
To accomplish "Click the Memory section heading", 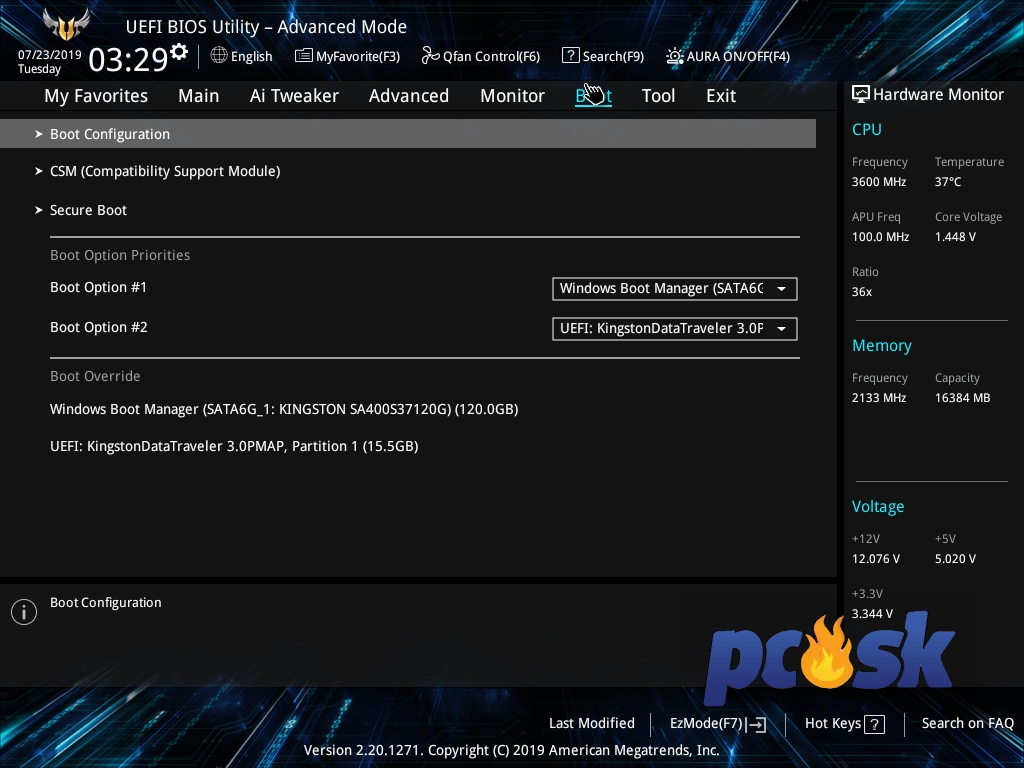I will tap(882, 345).
